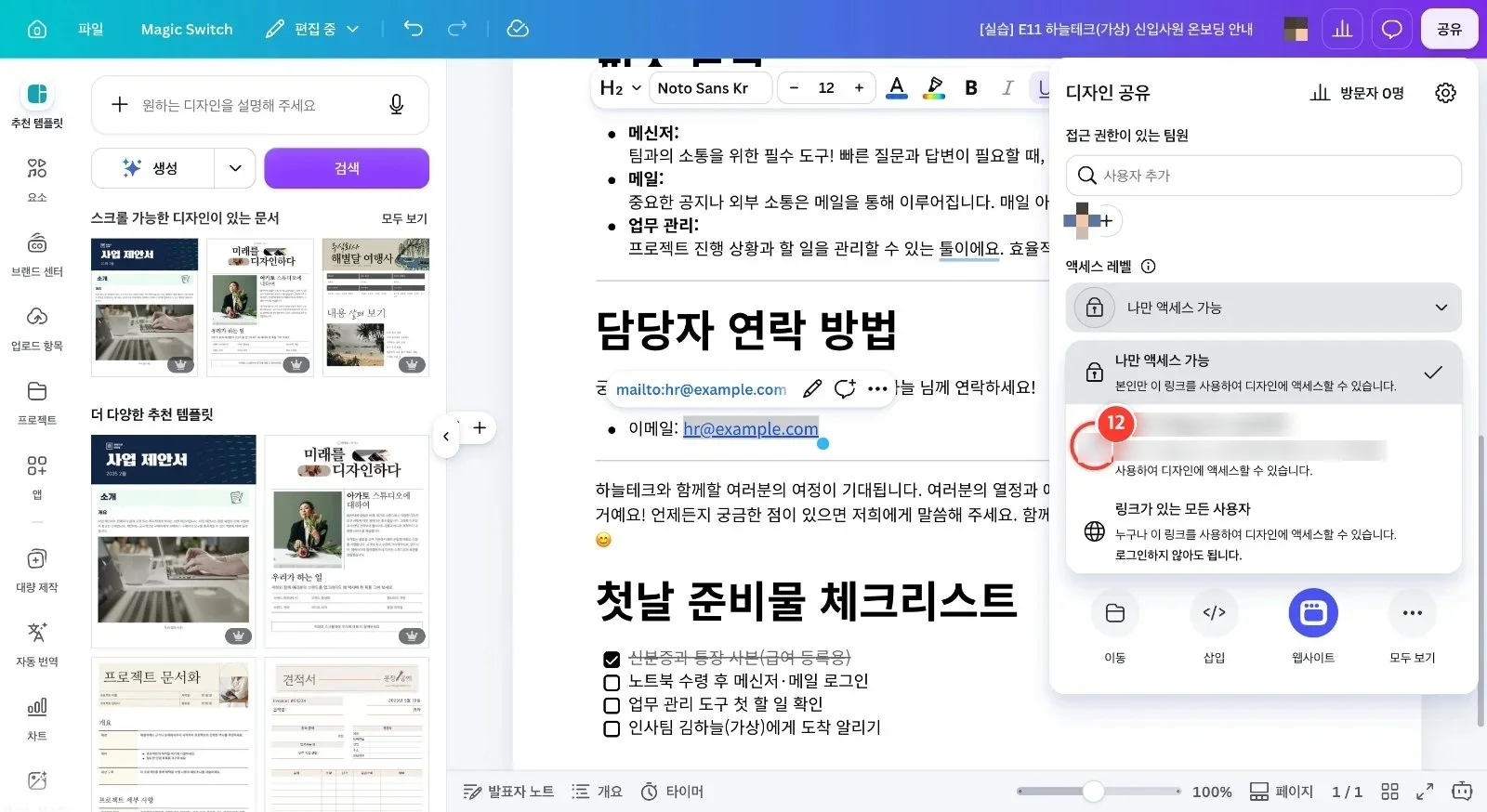Open 자동 번역 translate tool

[x=37, y=644]
